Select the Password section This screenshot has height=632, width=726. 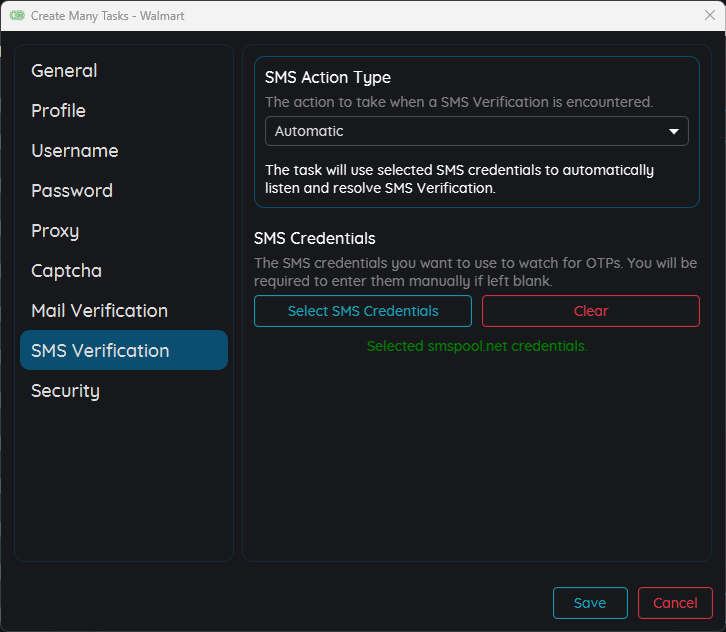pyautogui.click(x=71, y=191)
